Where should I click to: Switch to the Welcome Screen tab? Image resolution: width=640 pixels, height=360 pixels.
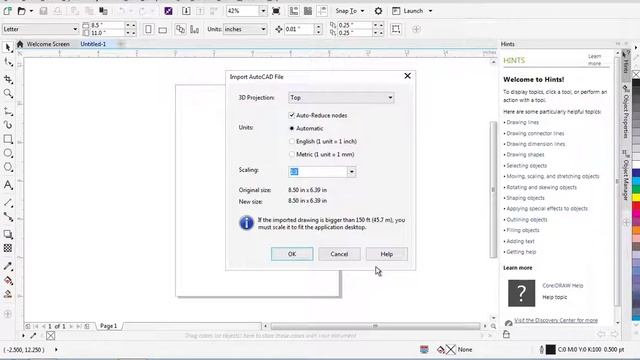[x=48, y=44]
